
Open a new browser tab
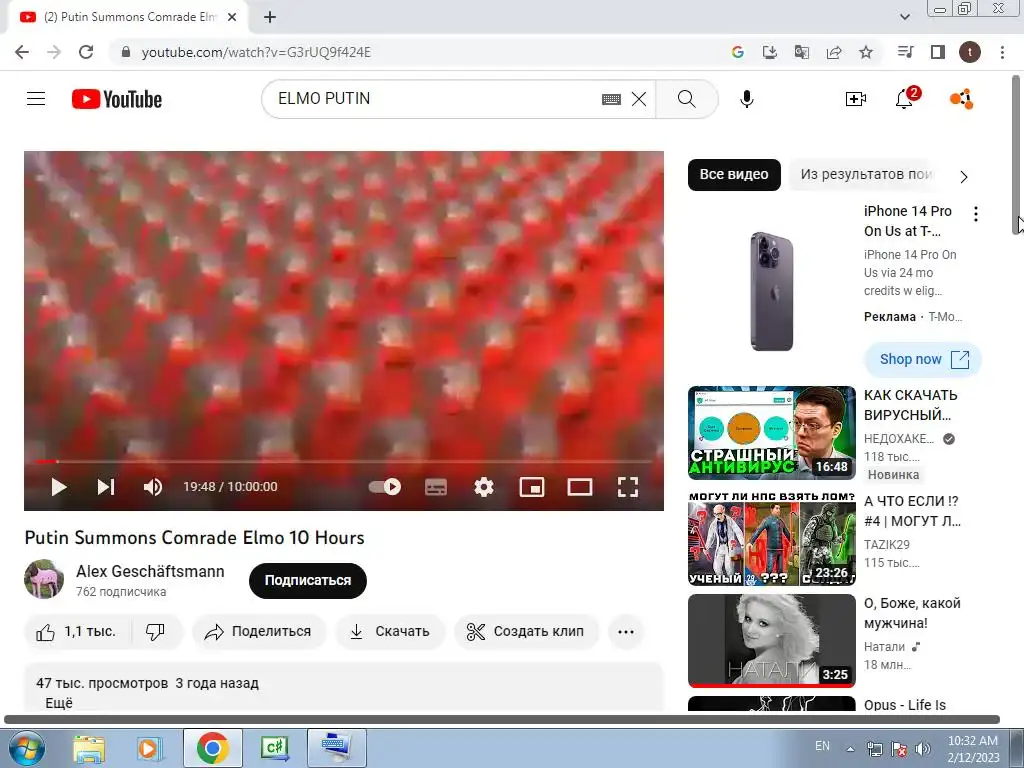(x=270, y=17)
